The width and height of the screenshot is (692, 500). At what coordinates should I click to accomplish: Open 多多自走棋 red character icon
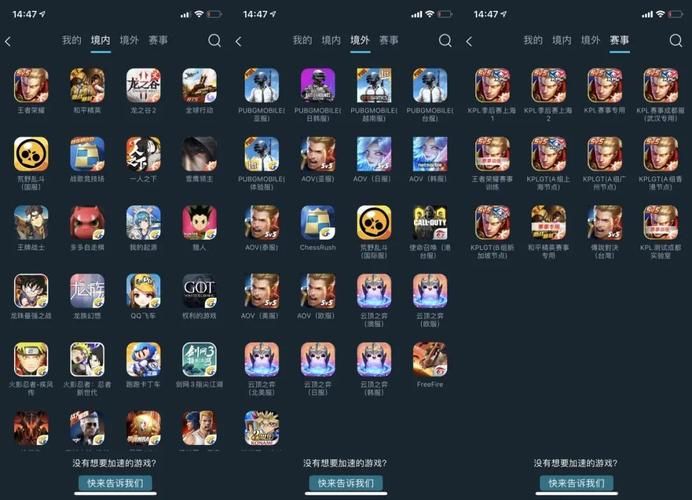87,222
